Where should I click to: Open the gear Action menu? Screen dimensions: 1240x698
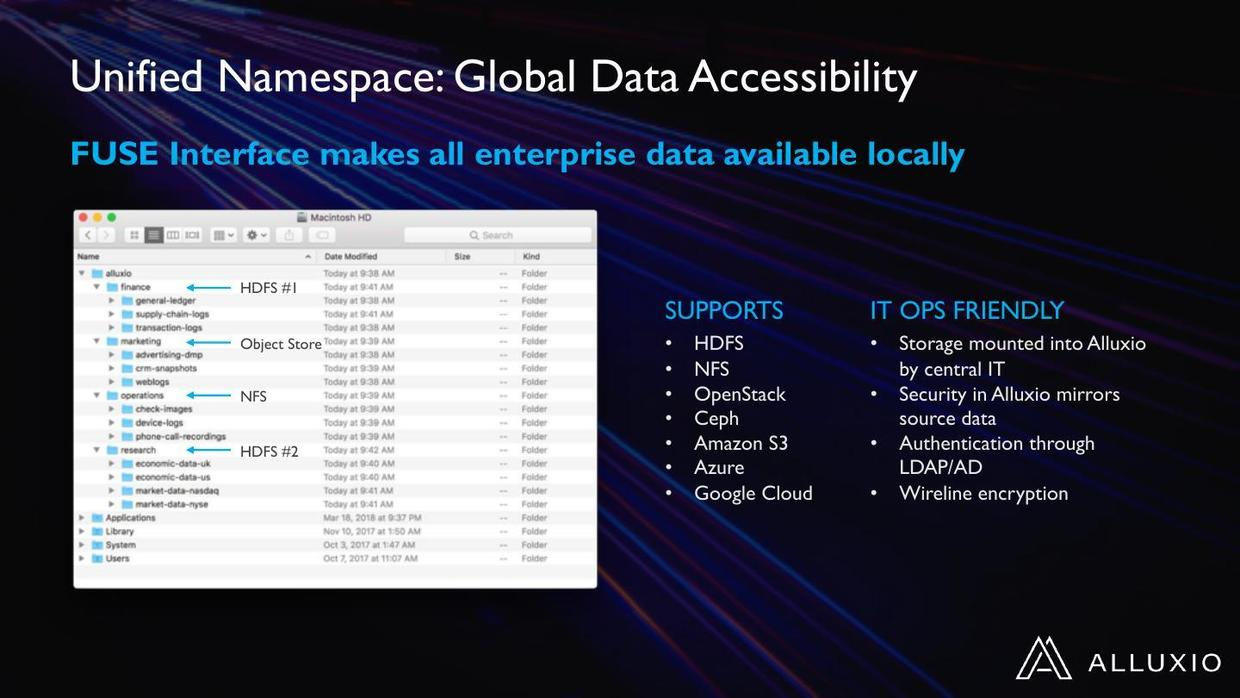pyautogui.click(x=257, y=235)
